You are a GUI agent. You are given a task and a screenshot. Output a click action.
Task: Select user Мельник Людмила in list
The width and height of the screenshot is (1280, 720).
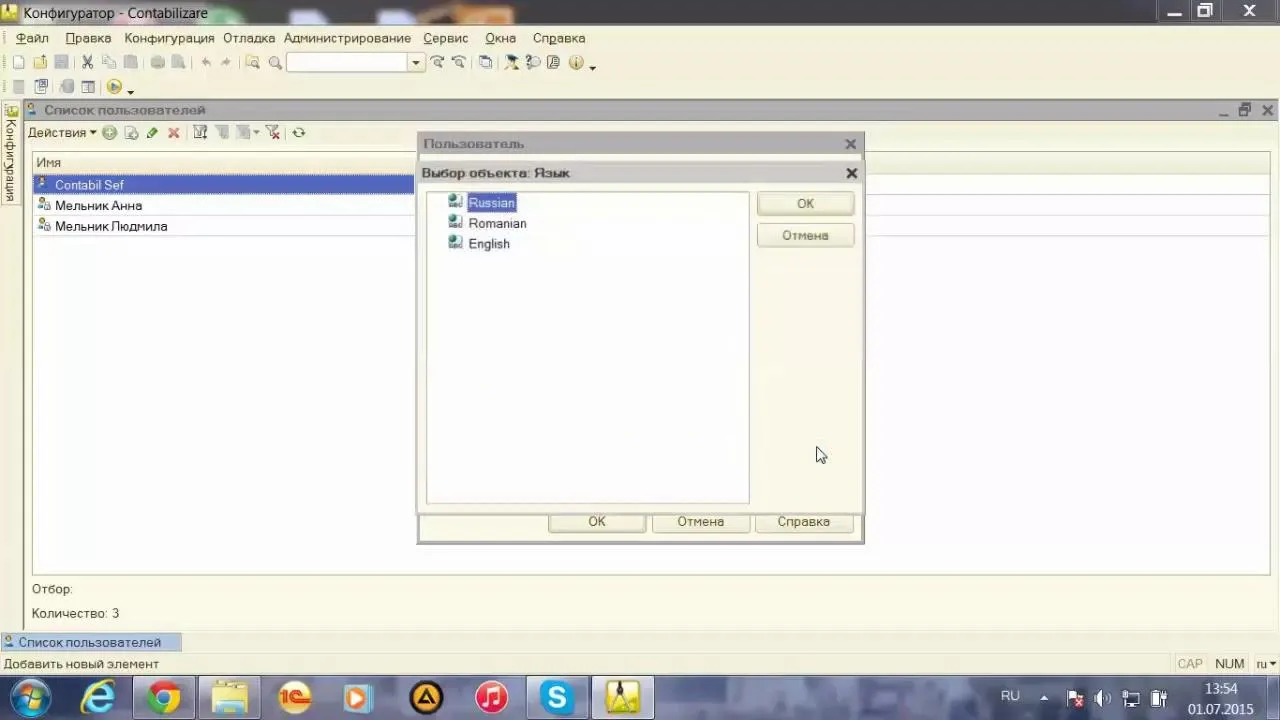pyautogui.click(x=224, y=226)
